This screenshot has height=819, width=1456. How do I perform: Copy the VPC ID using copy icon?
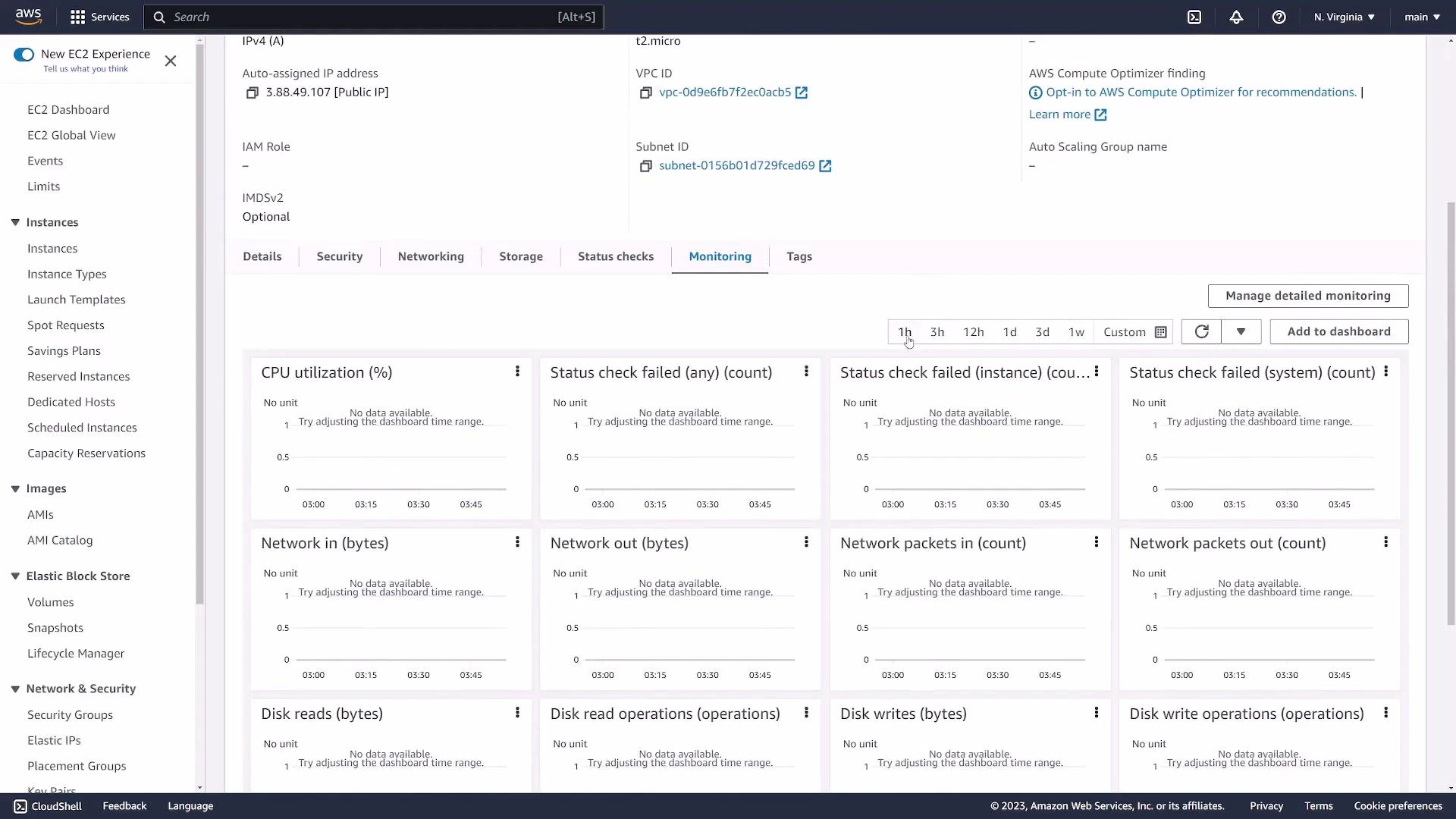tap(645, 93)
